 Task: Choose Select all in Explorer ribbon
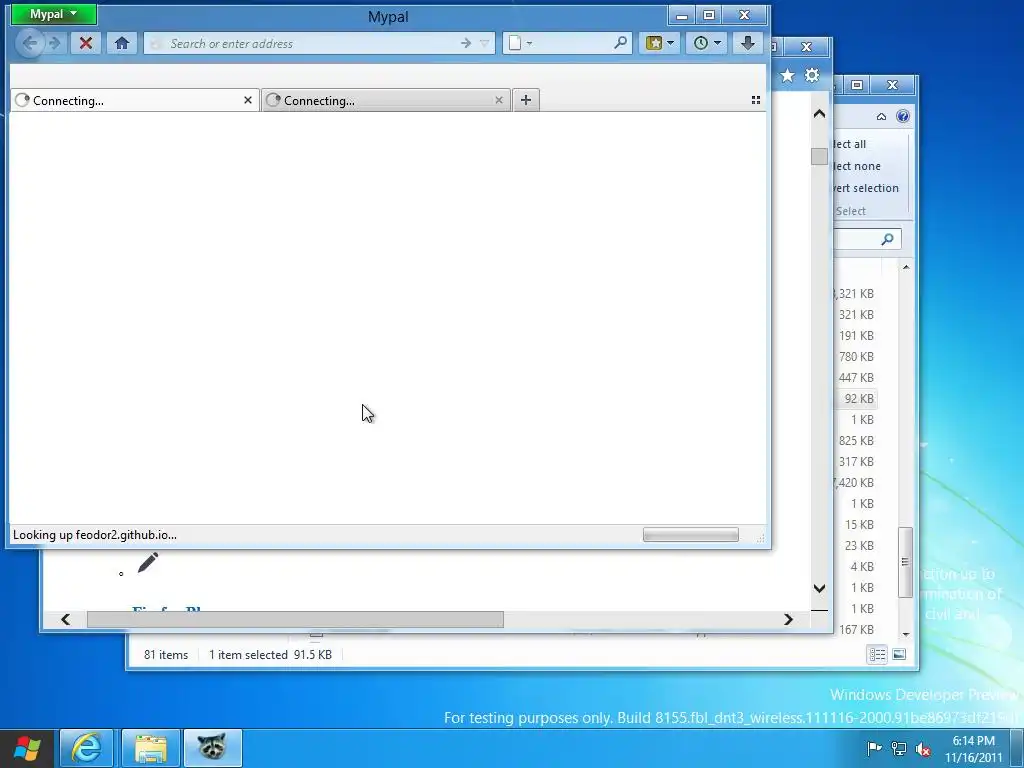click(849, 144)
